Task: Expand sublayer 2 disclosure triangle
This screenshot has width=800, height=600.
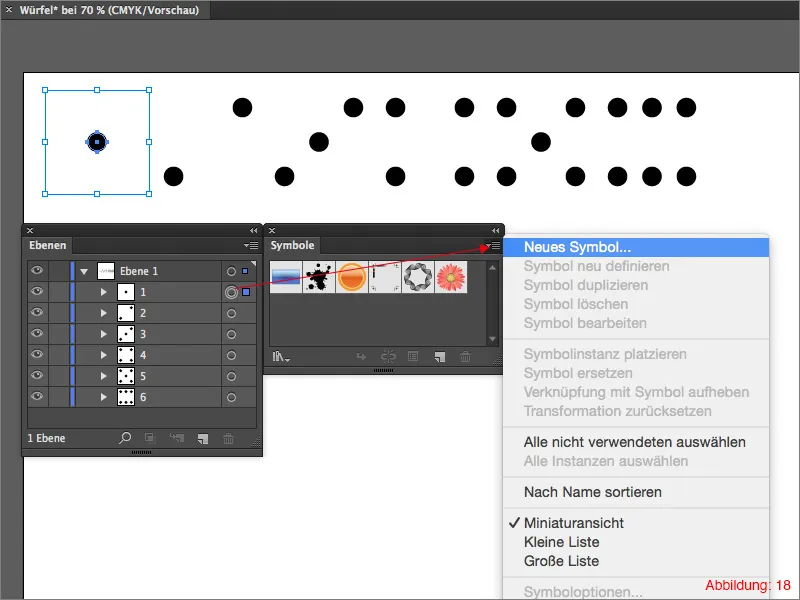Action: pos(104,313)
